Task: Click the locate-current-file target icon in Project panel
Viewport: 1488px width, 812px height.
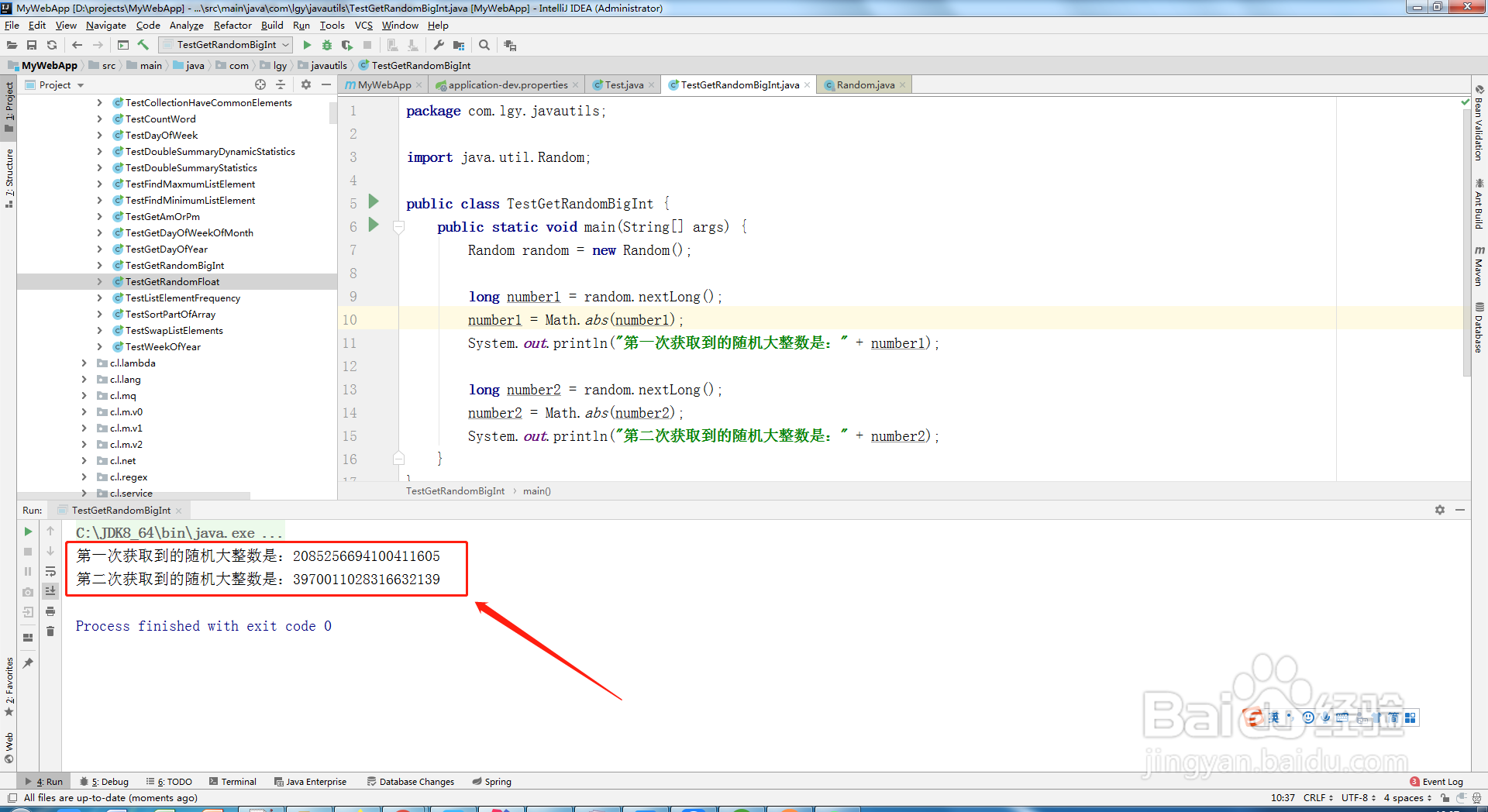Action: [x=260, y=84]
